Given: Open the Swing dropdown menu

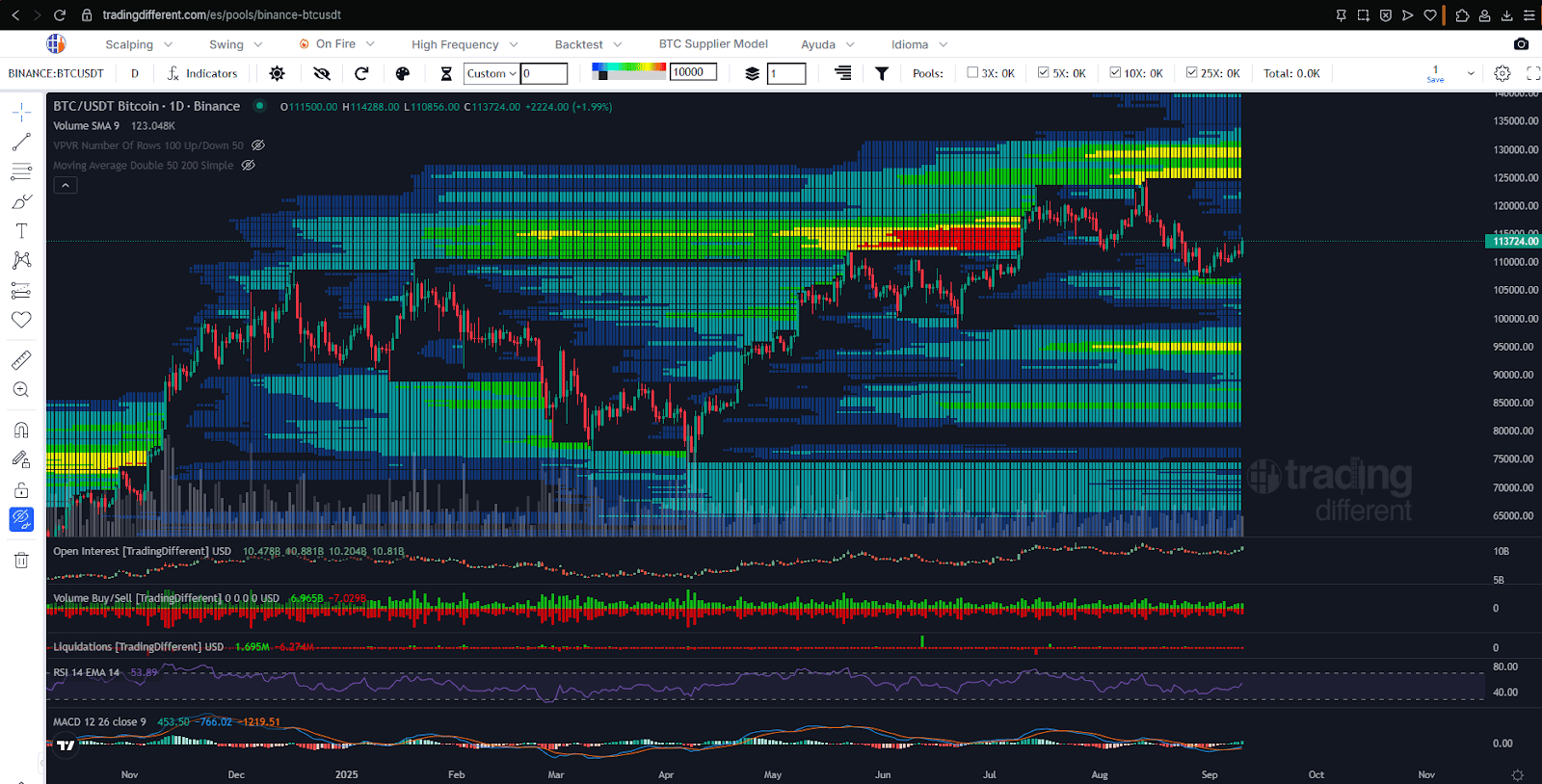Looking at the screenshot, I should [236, 44].
